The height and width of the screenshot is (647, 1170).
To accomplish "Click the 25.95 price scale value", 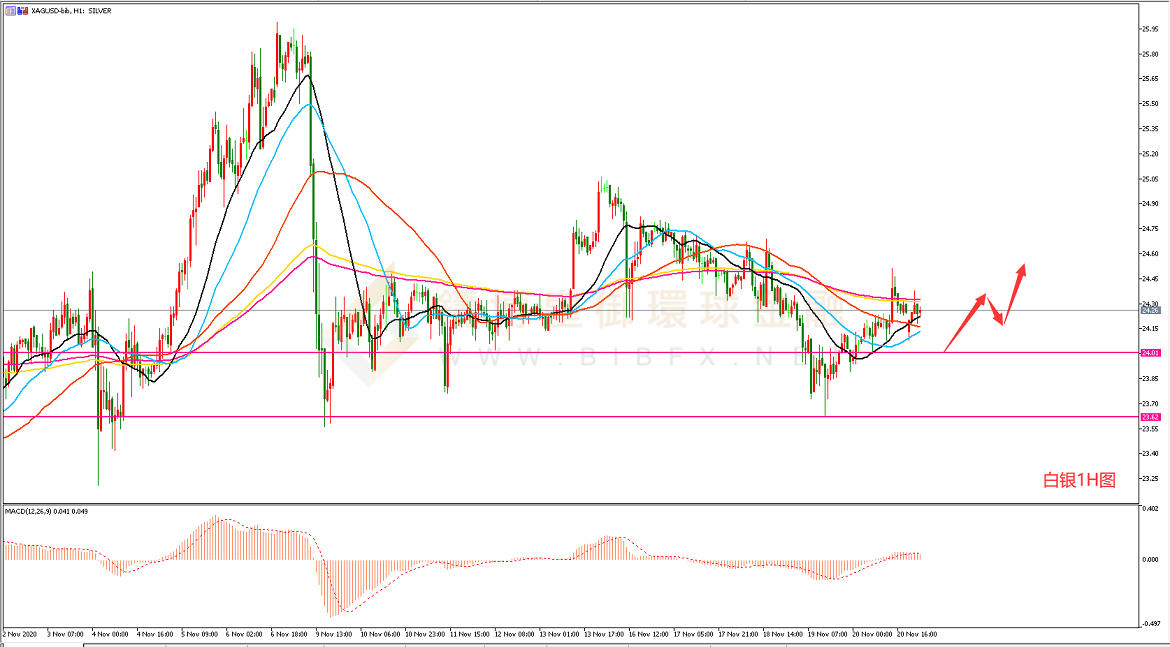I will point(1149,28).
